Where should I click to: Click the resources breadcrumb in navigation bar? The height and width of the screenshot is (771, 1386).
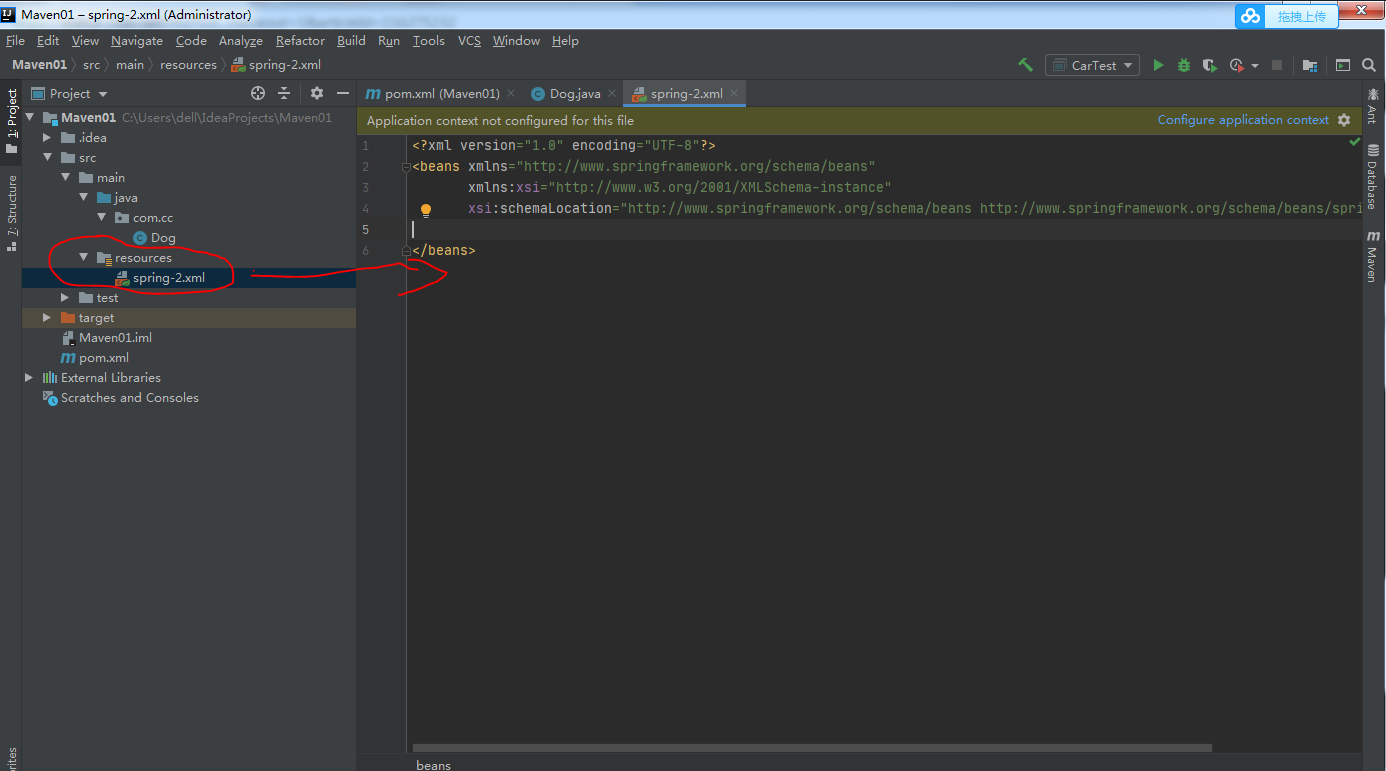click(x=188, y=65)
